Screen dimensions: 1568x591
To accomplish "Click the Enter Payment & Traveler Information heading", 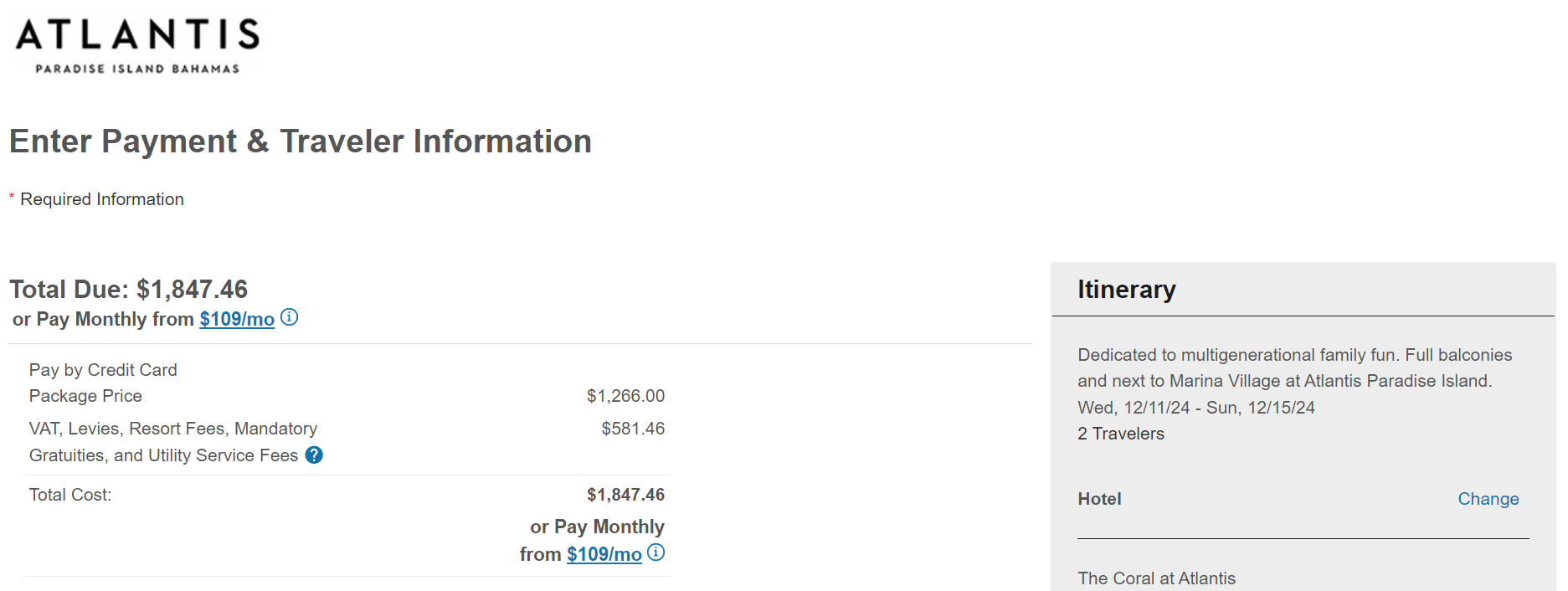I will (x=300, y=141).
